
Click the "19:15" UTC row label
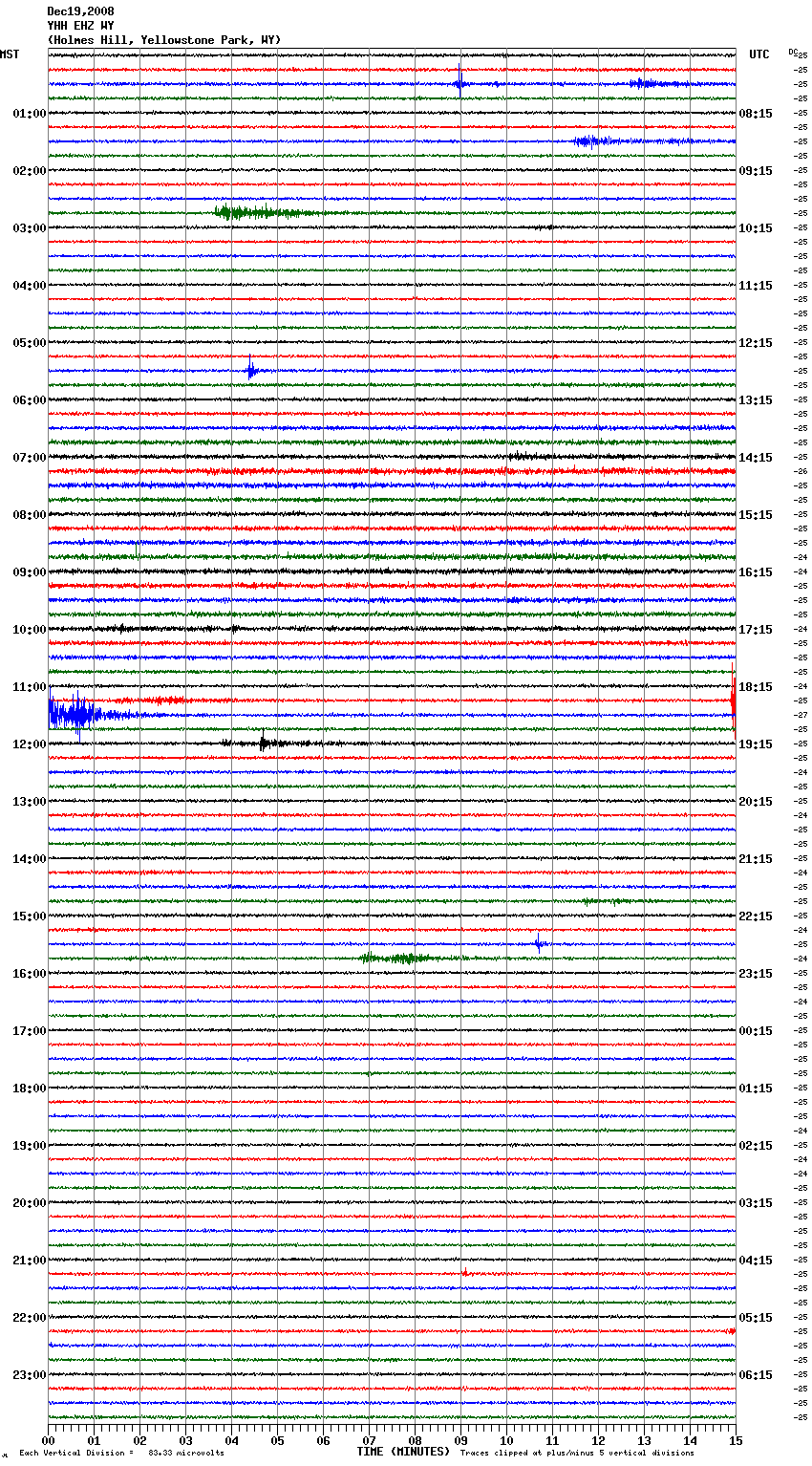[756, 744]
